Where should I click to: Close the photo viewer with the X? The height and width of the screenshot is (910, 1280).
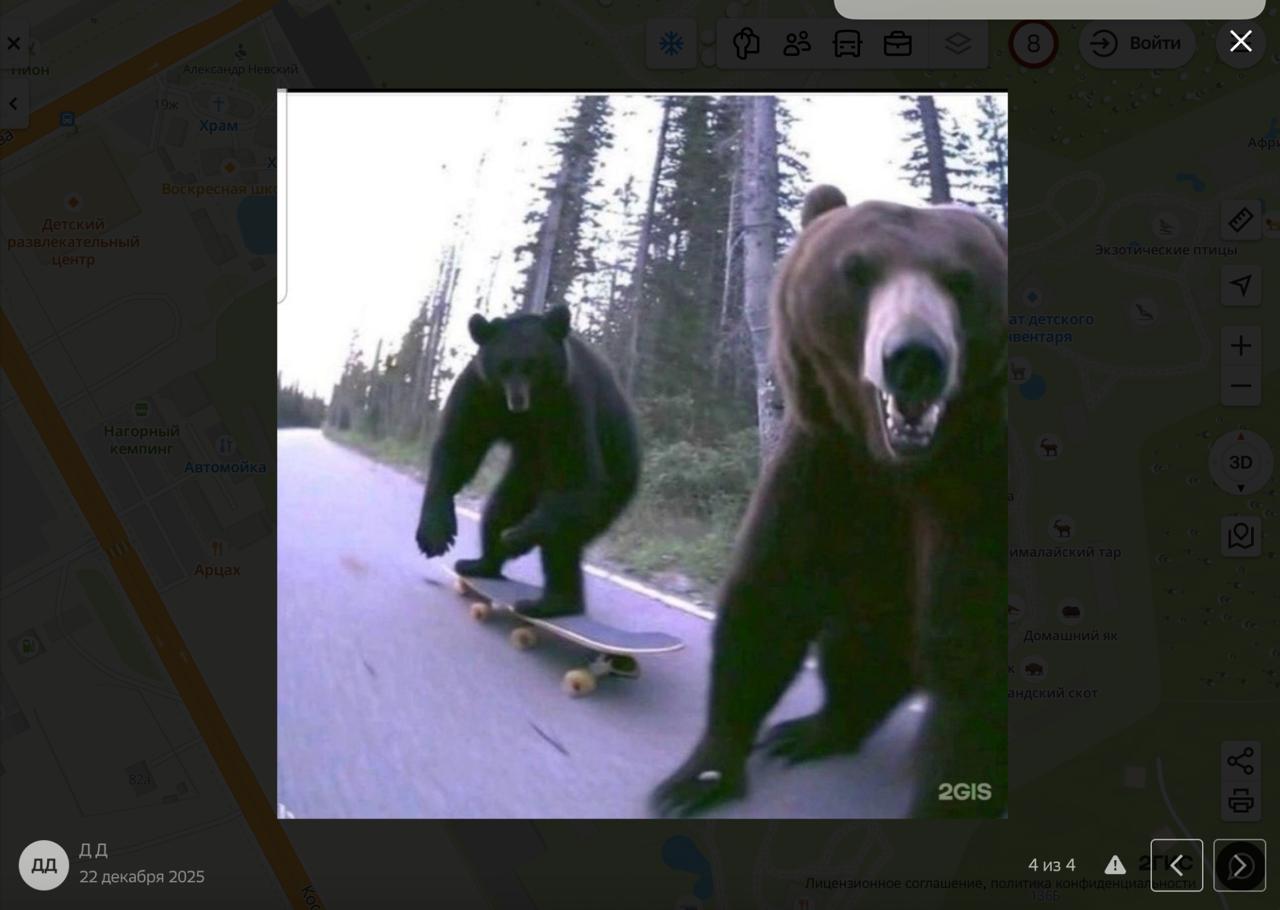point(1241,41)
